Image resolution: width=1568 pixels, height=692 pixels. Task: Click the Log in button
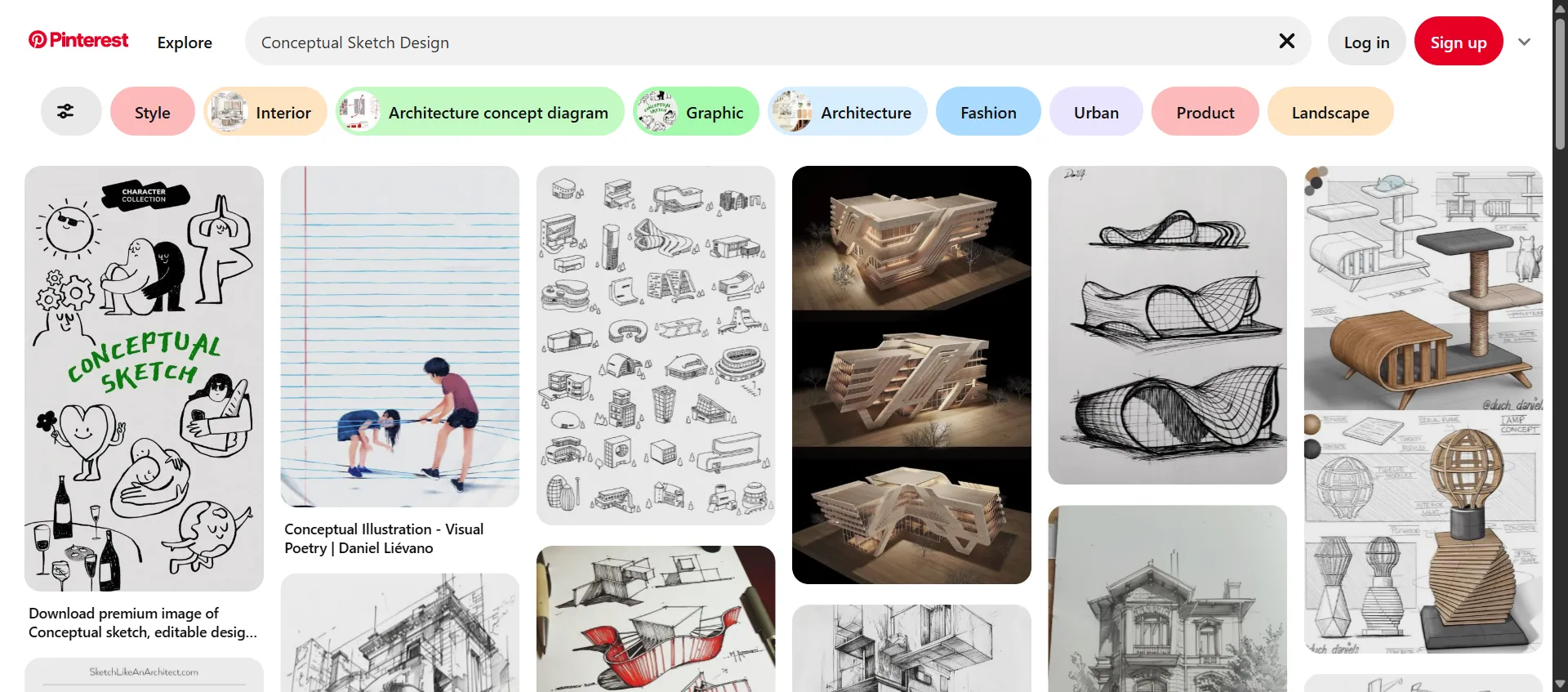pyautogui.click(x=1366, y=42)
